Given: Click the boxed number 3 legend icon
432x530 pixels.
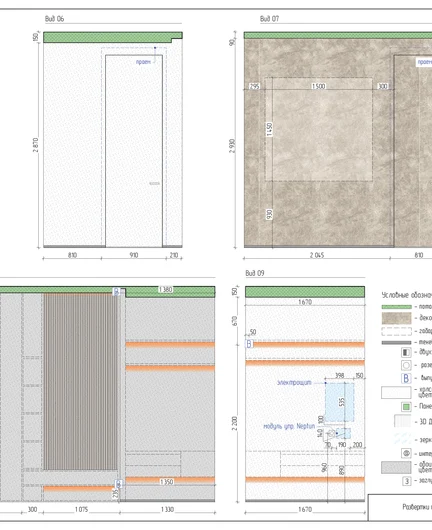Looking at the screenshot, I should (407, 481).
